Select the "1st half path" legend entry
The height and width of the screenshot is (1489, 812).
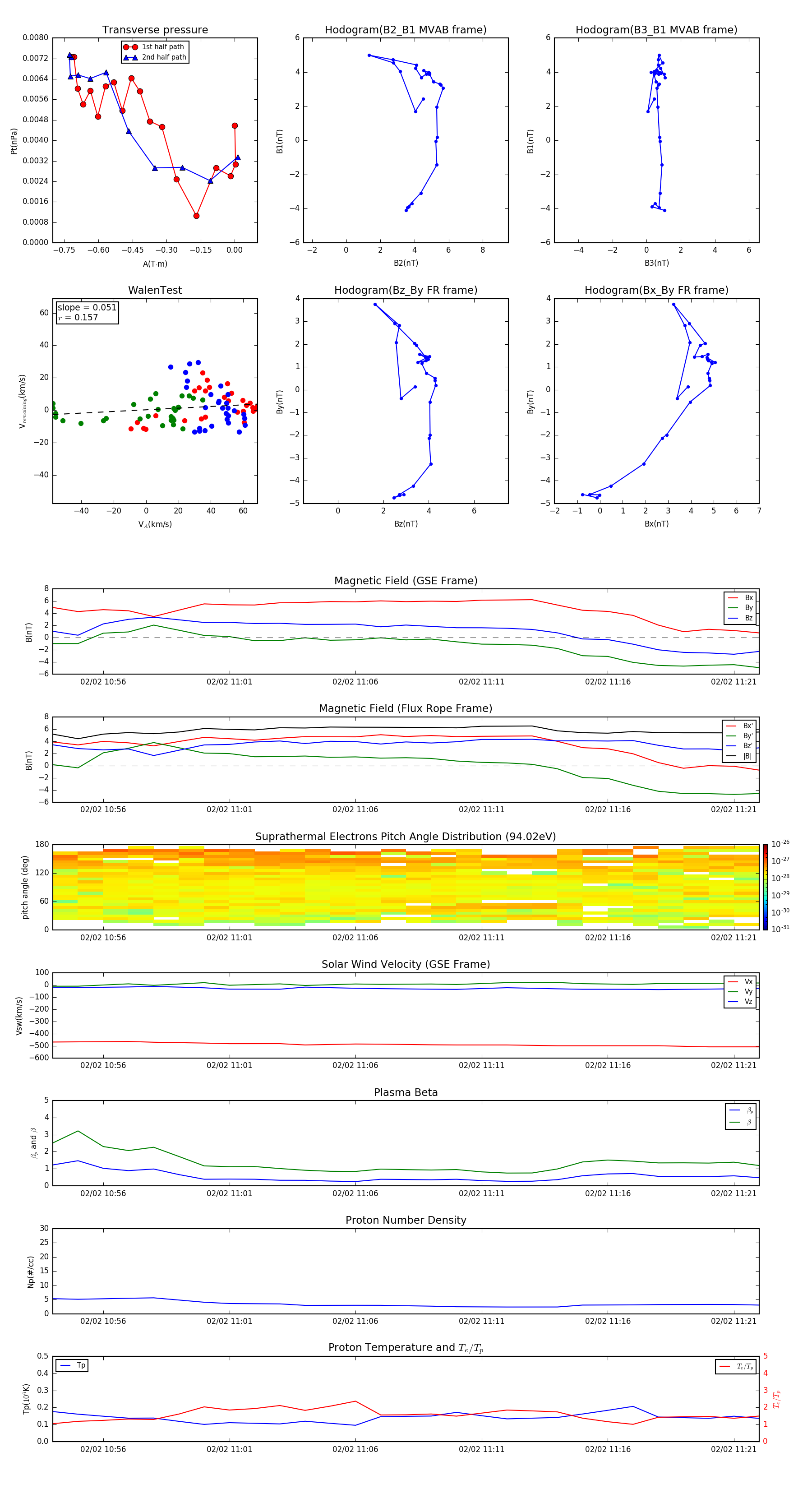point(155,47)
